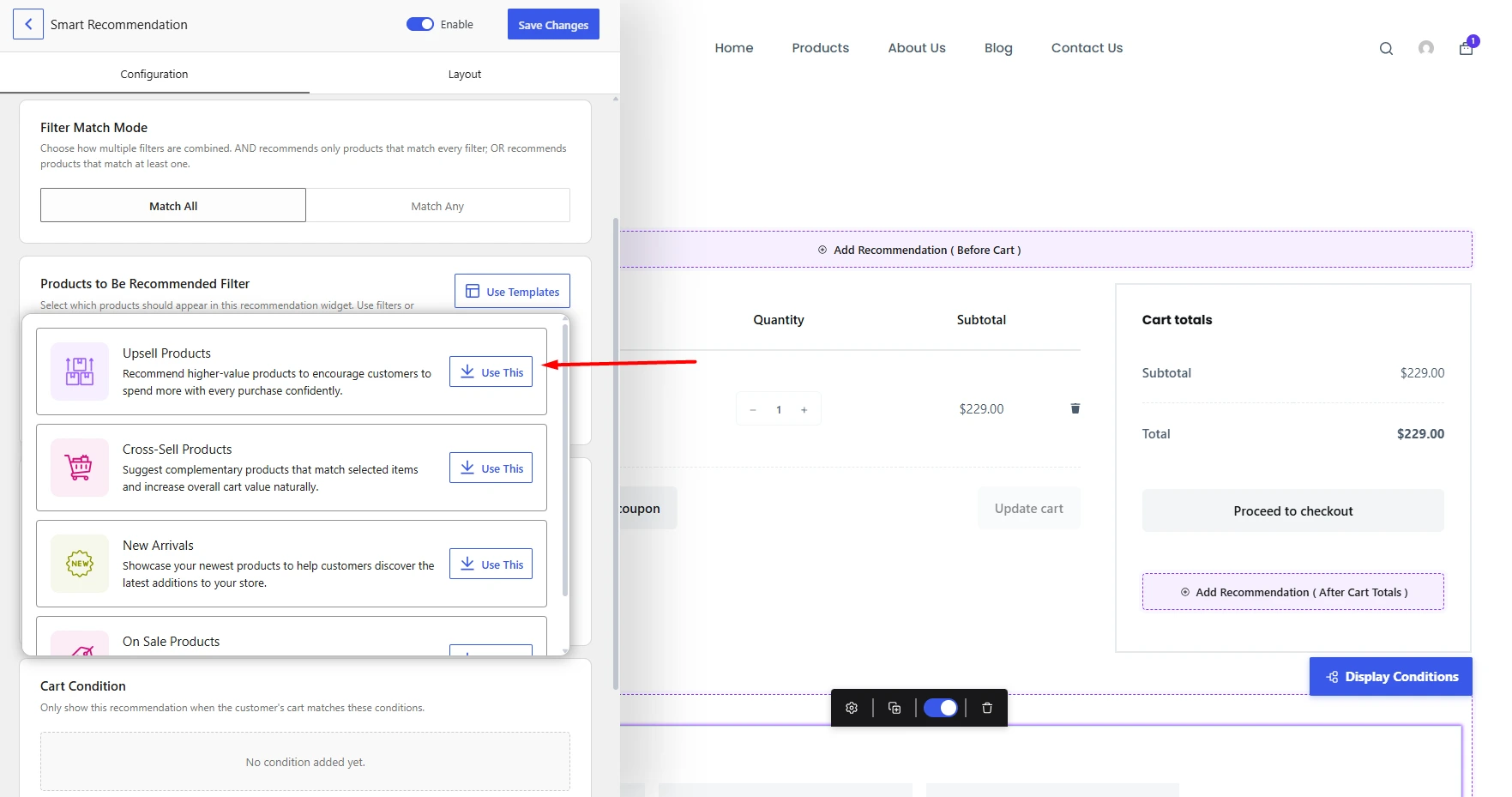This screenshot has width=1512, height=797.
Task: Save the changes
Action: point(553,25)
